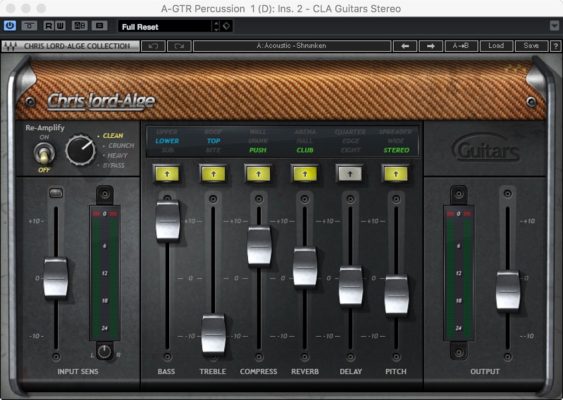Click the Pitch mode selector arrow button
563x400 pixels.
396,174
